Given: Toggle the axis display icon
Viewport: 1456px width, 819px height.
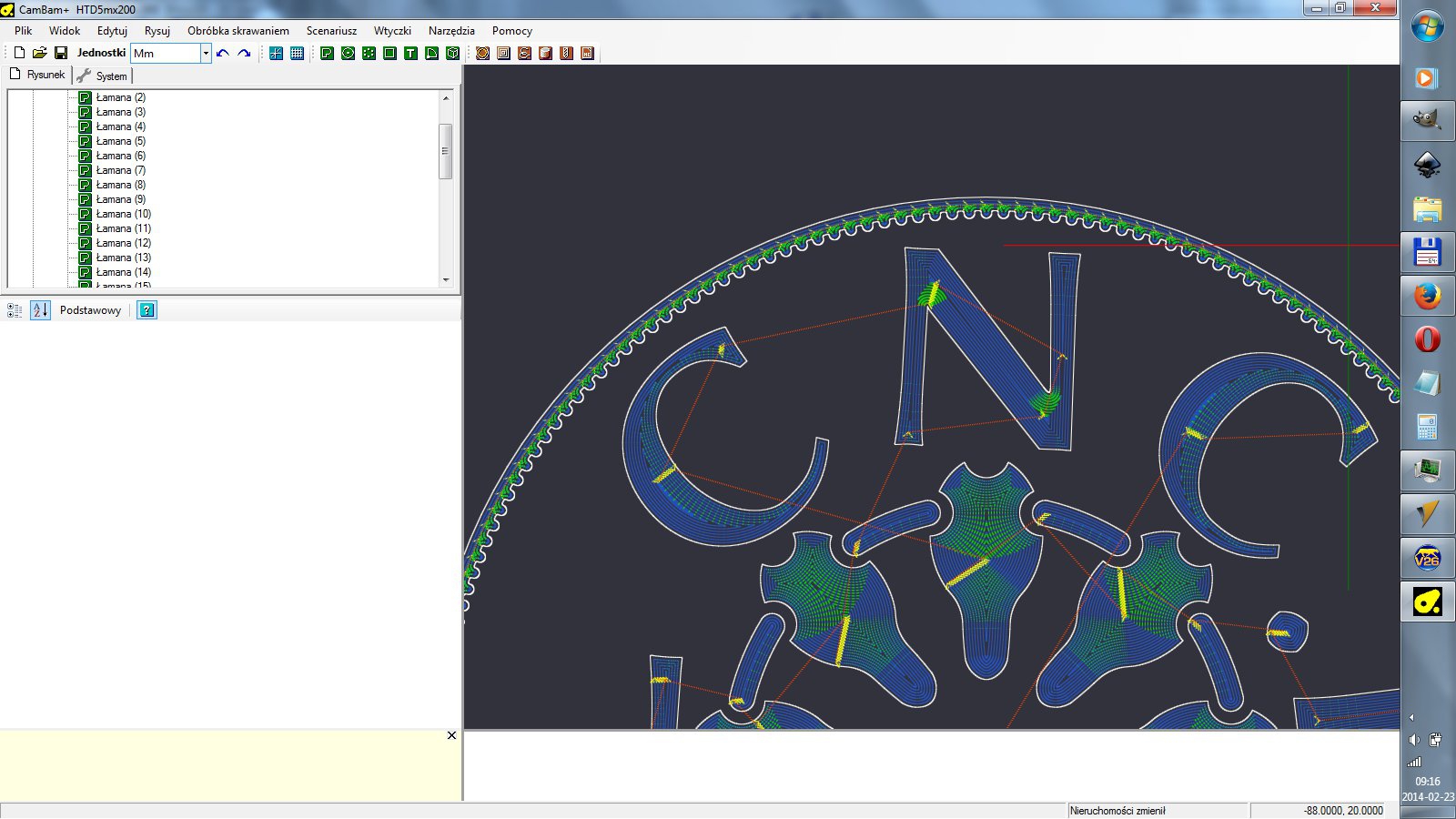Looking at the screenshot, I should tap(276, 53).
